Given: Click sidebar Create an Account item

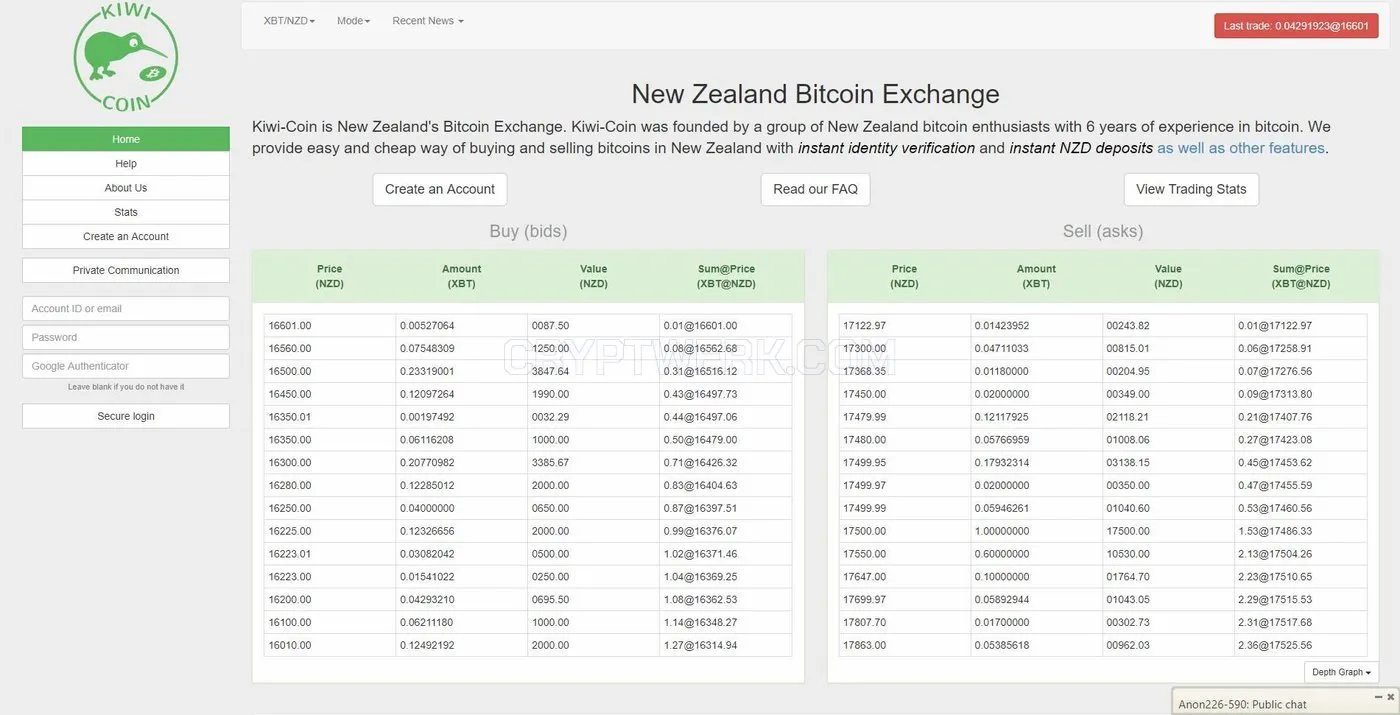Looking at the screenshot, I should click(126, 236).
